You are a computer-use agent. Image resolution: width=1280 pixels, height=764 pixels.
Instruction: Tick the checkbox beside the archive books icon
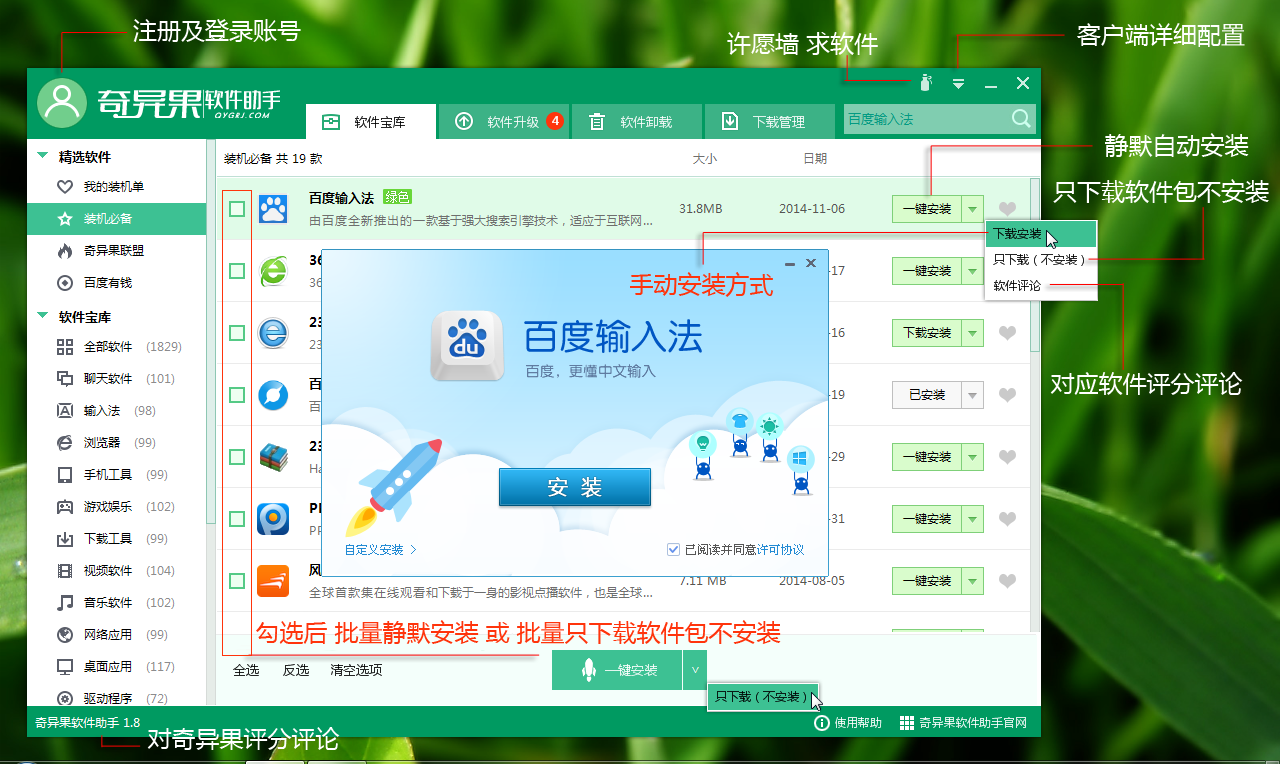tap(237, 457)
